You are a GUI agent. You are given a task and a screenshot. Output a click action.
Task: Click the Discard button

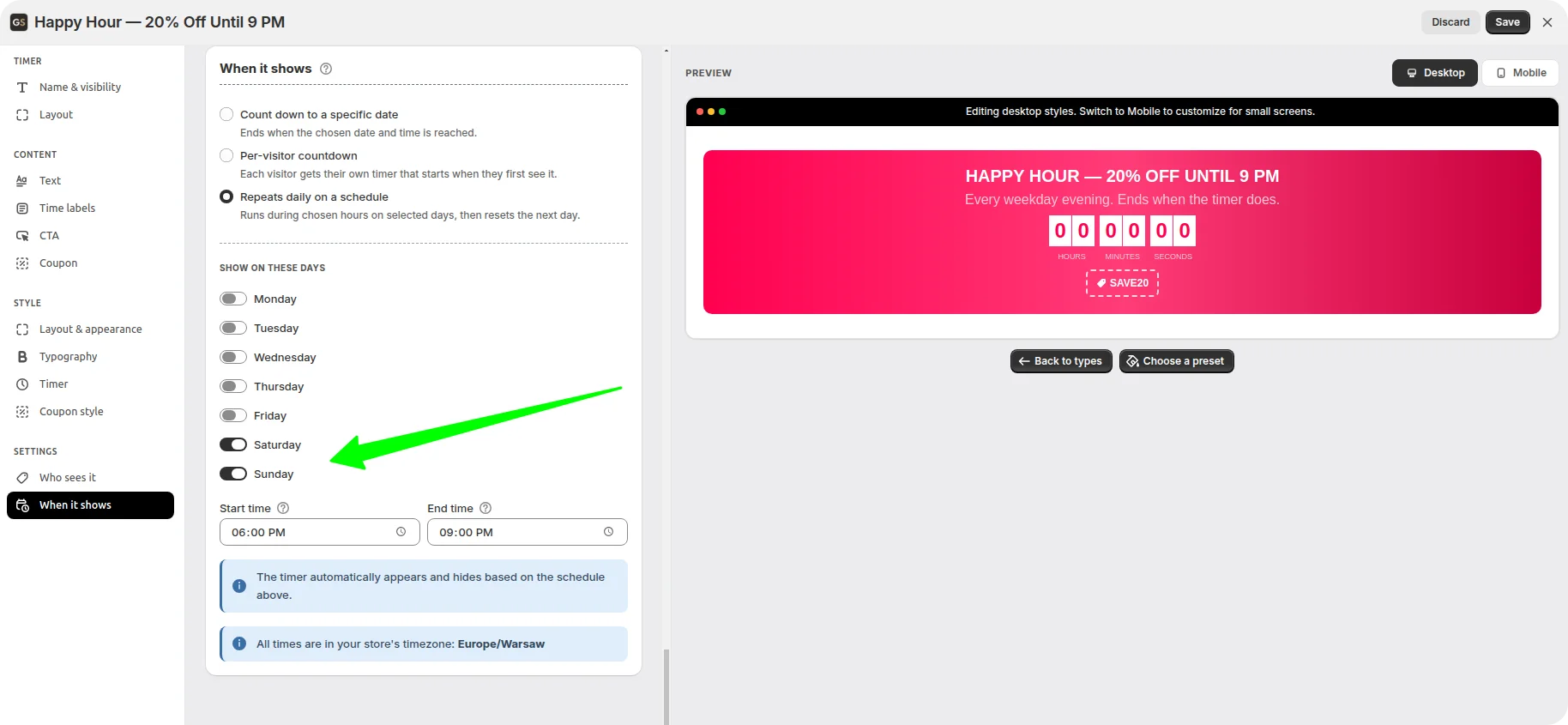pyautogui.click(x=1450, y=22)
